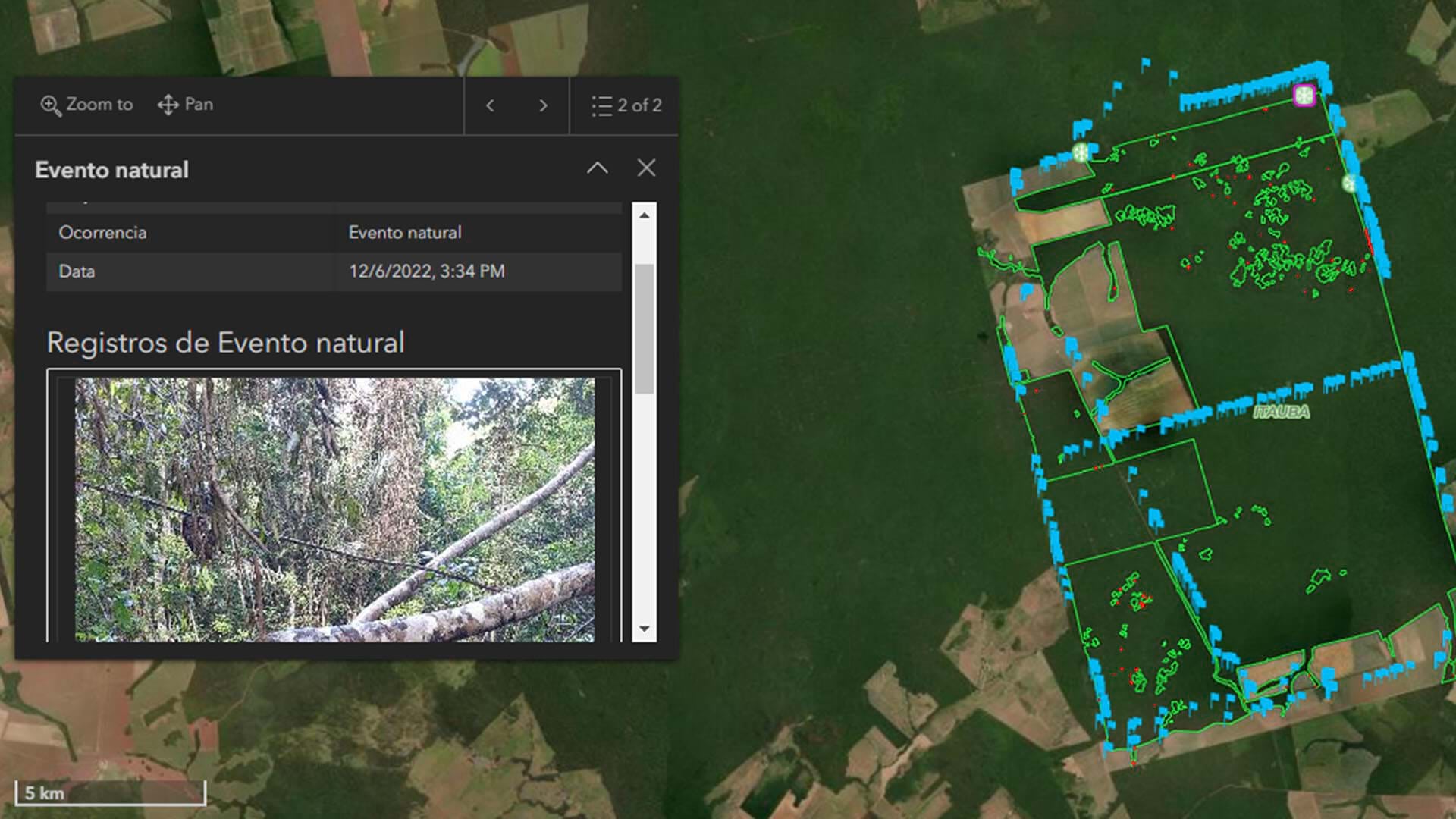Go to the previous popup feature
The height and width of the screenshot is (819, 1456).
(x=490, y=105)
